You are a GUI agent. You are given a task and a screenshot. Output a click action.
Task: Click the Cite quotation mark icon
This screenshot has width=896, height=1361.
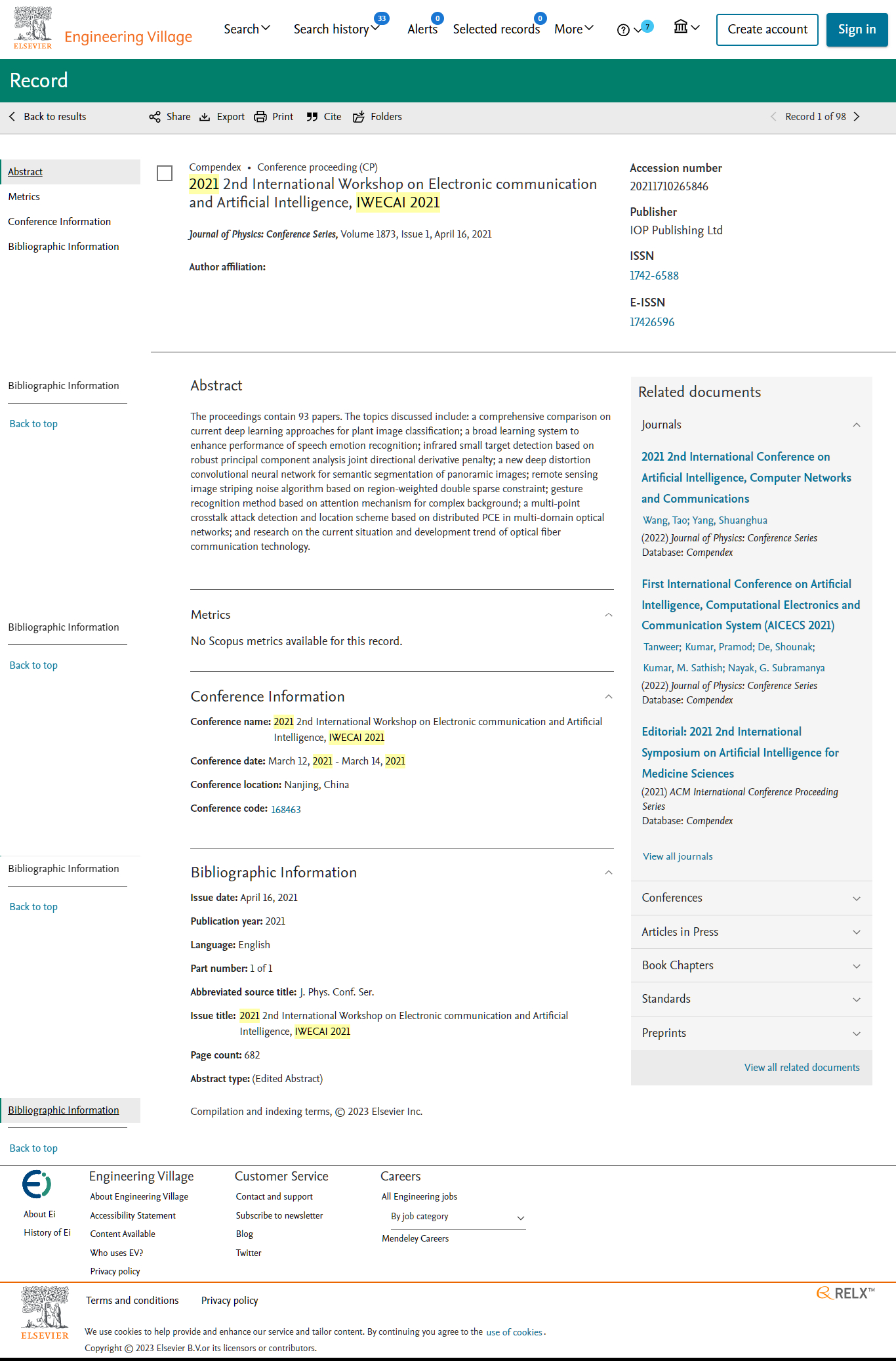(x=312, y=117)
